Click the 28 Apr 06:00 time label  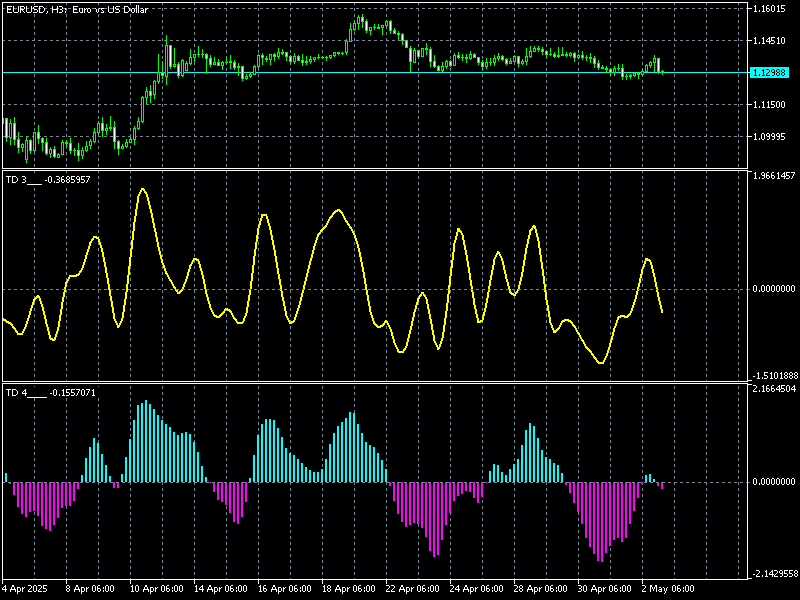[540, 589]
